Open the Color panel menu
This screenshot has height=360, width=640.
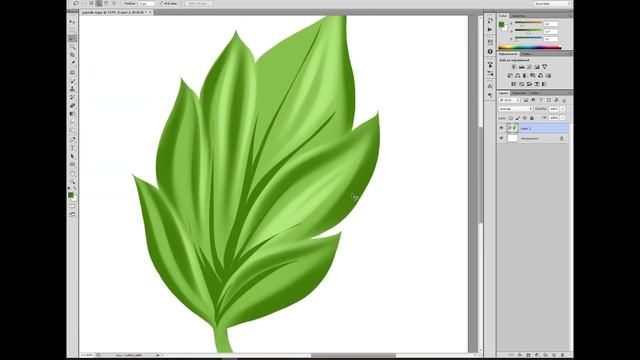(x=570, y=16)
